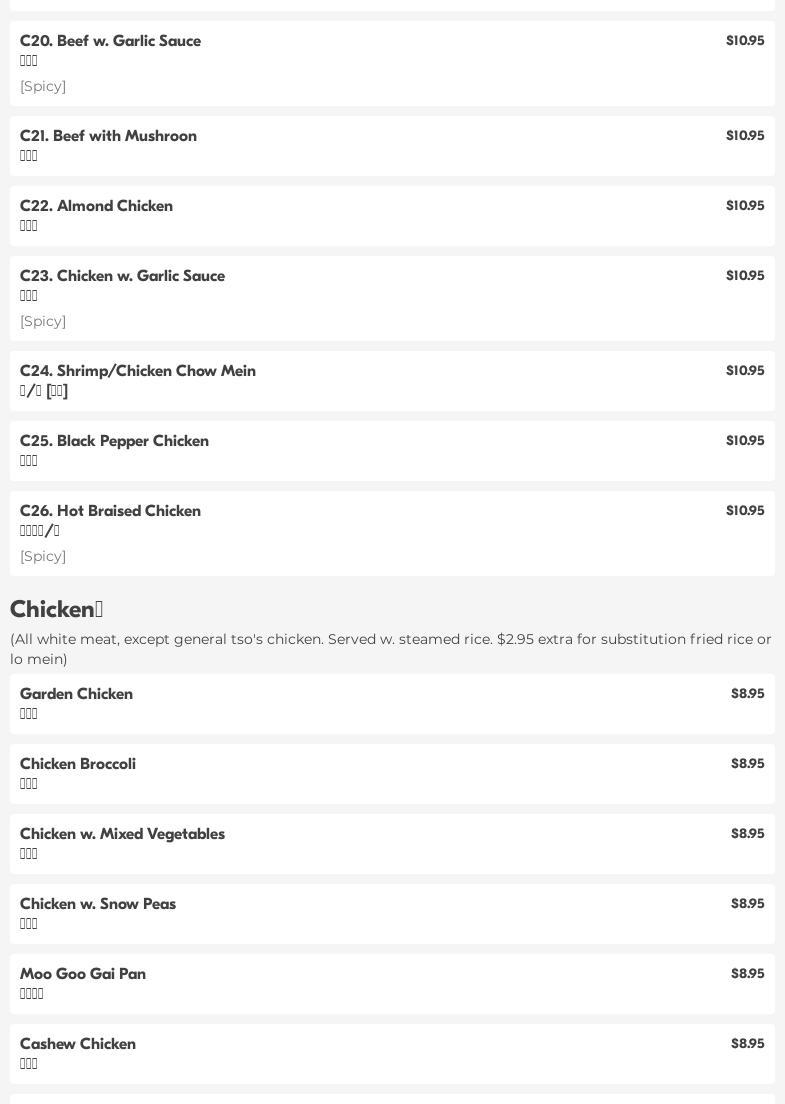The height and width of the screenshot is (1104, 785).
Task: Select C20. Beef w. Garlic Sauce item
Action: pyautogui.click(x=111, y=41)
